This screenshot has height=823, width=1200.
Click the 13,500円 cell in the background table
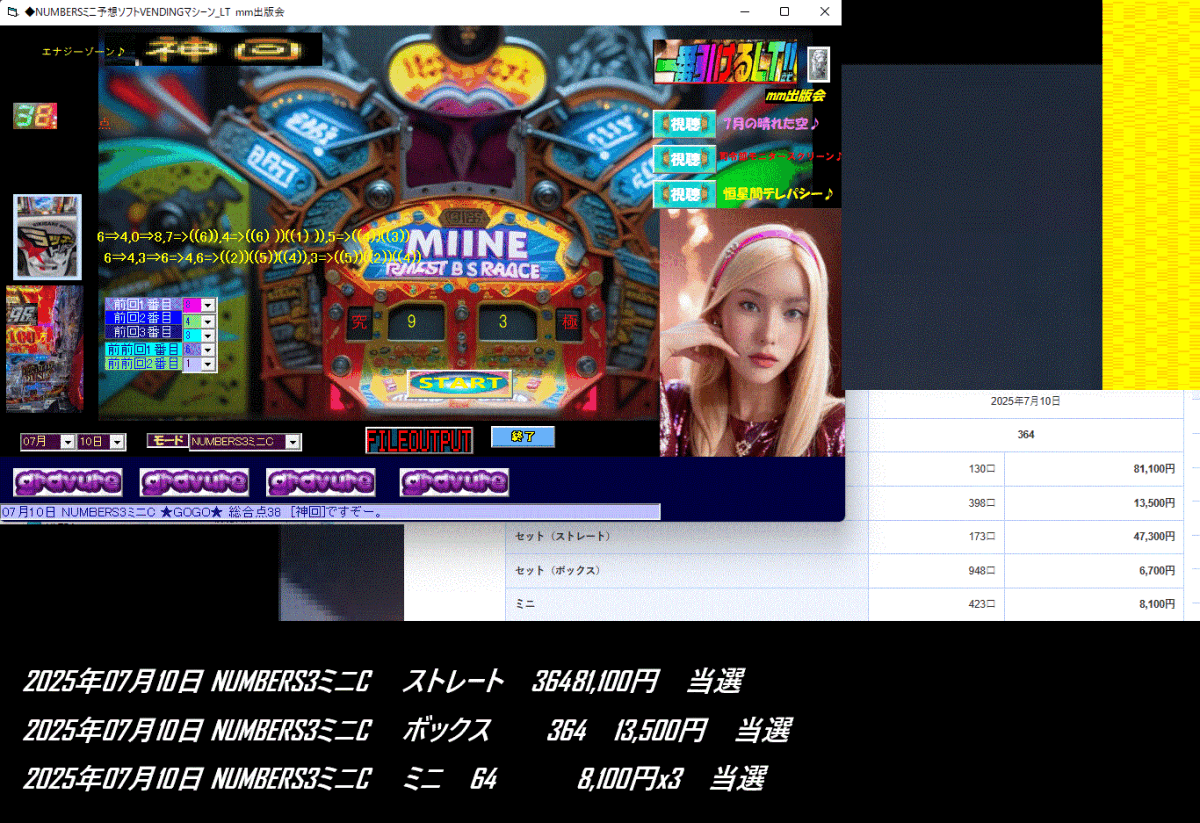(x=1093, y=503)
